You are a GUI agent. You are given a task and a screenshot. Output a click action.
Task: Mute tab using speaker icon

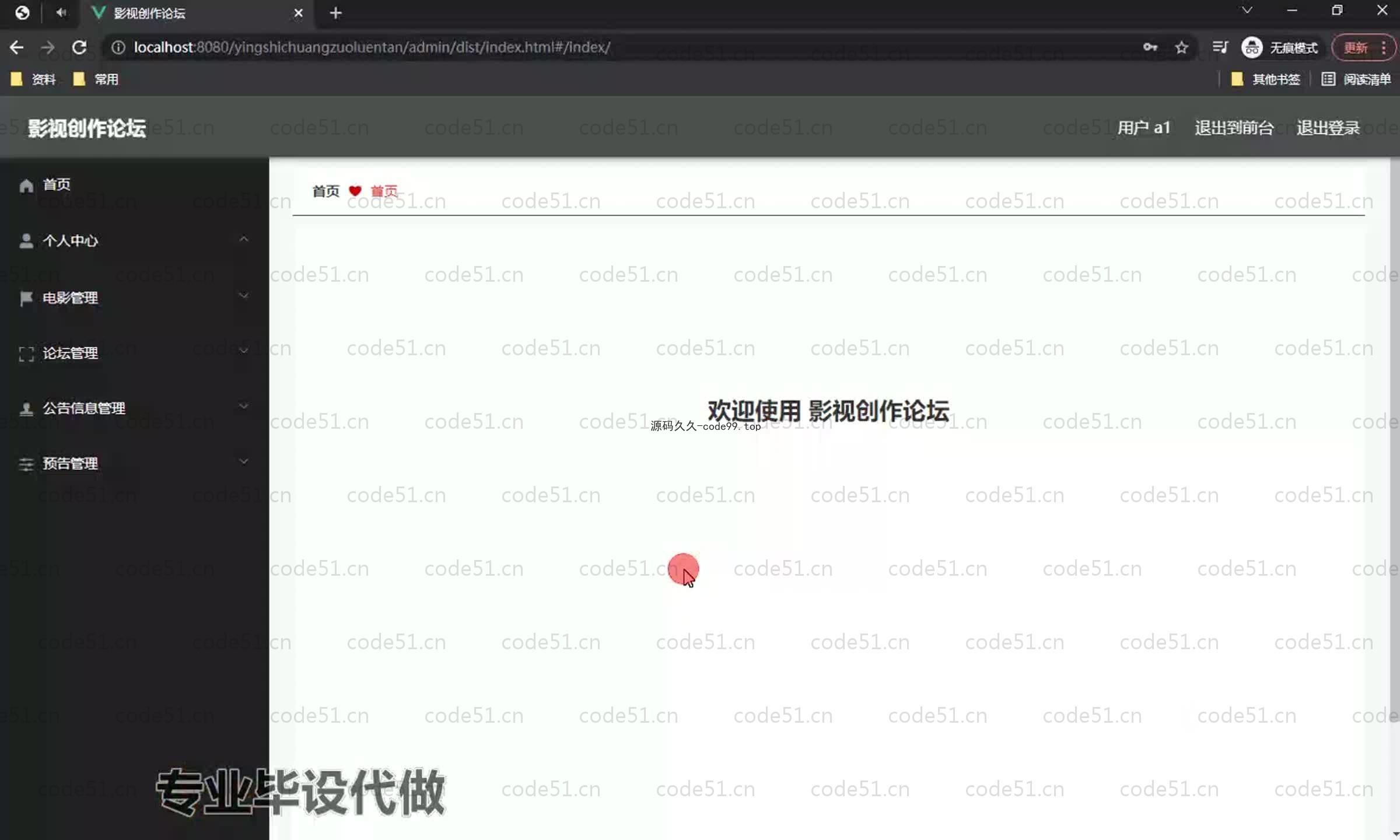point(61,12)
